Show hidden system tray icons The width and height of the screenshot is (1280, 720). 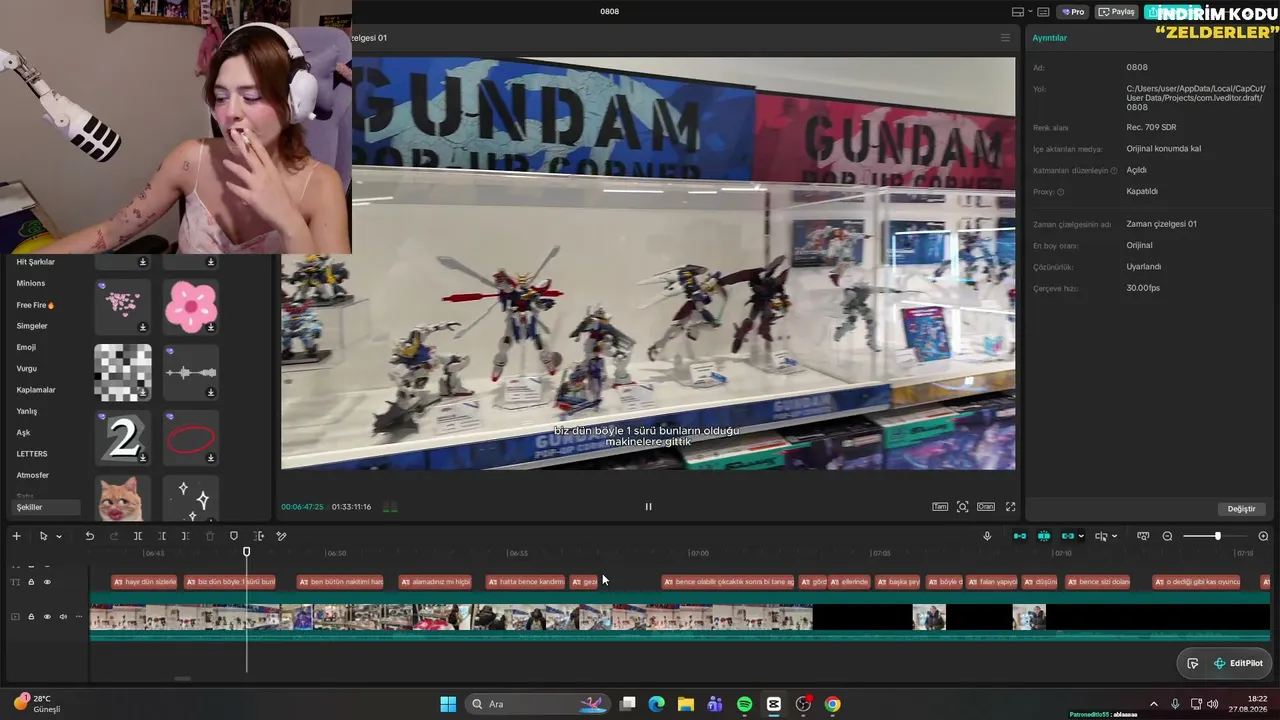(1153, 704)
